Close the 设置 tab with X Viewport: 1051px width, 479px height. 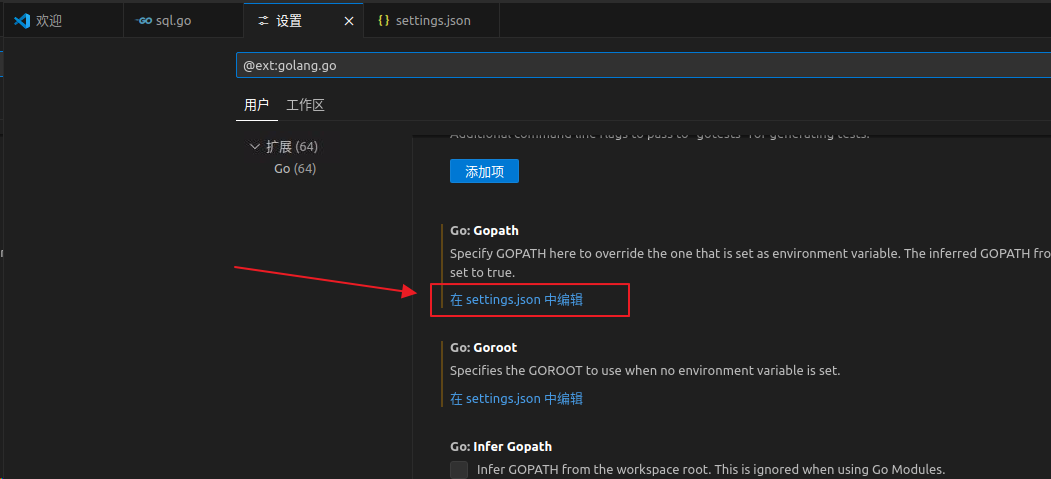click(x=349, y=21)
